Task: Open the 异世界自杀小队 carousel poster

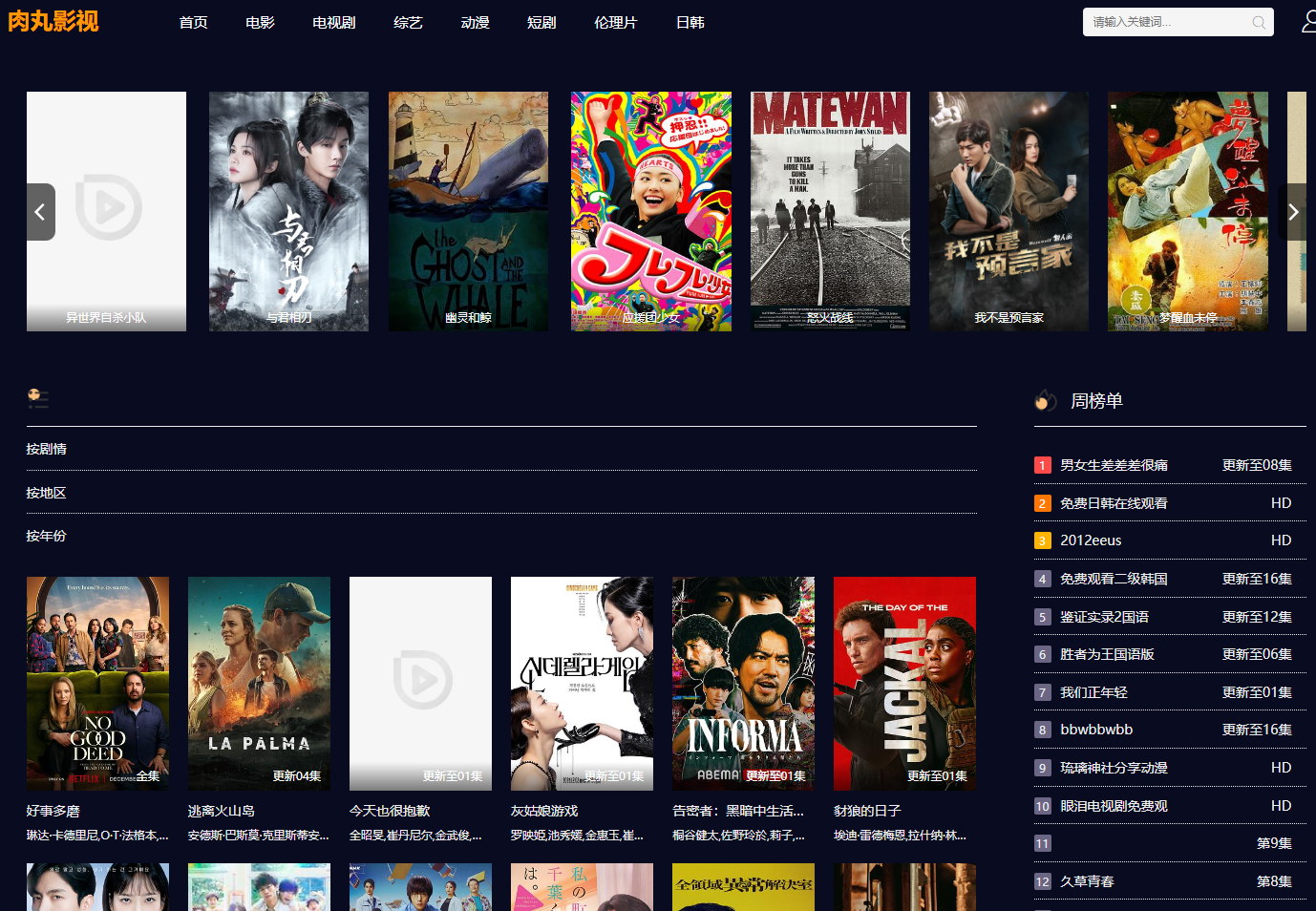Action: coord(106,211)
